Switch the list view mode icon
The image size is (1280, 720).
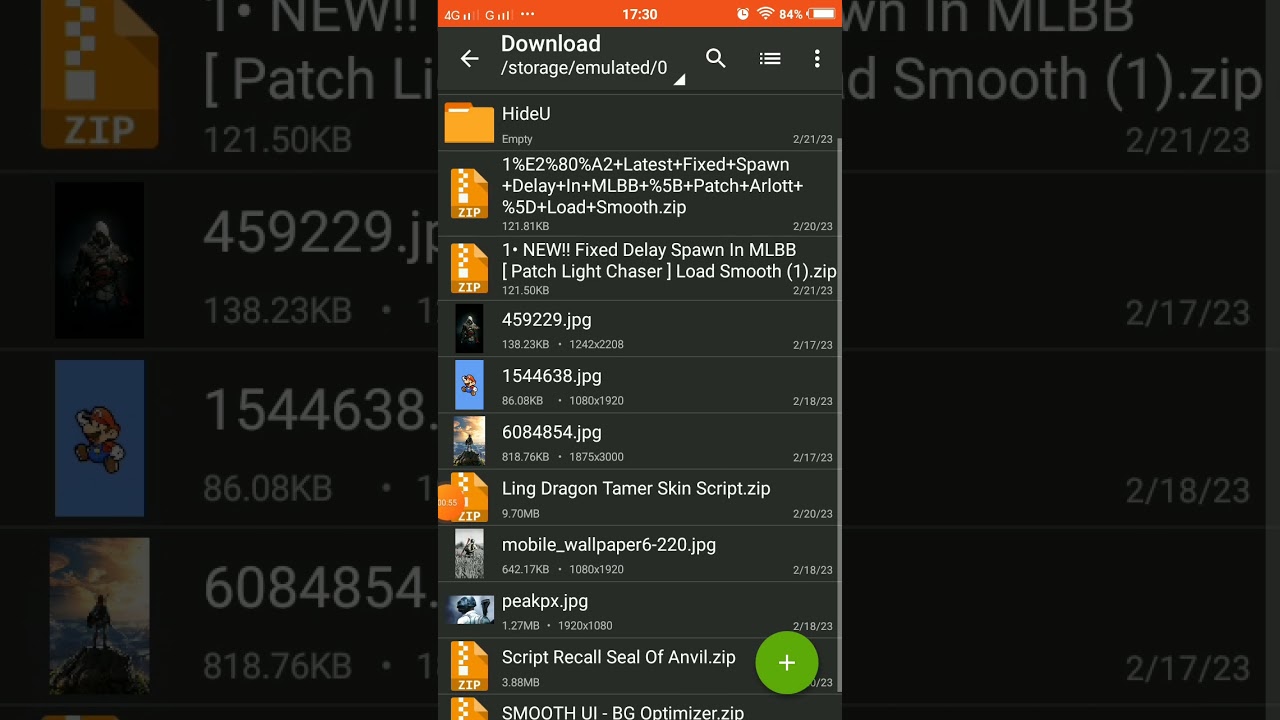click(770, 59)
